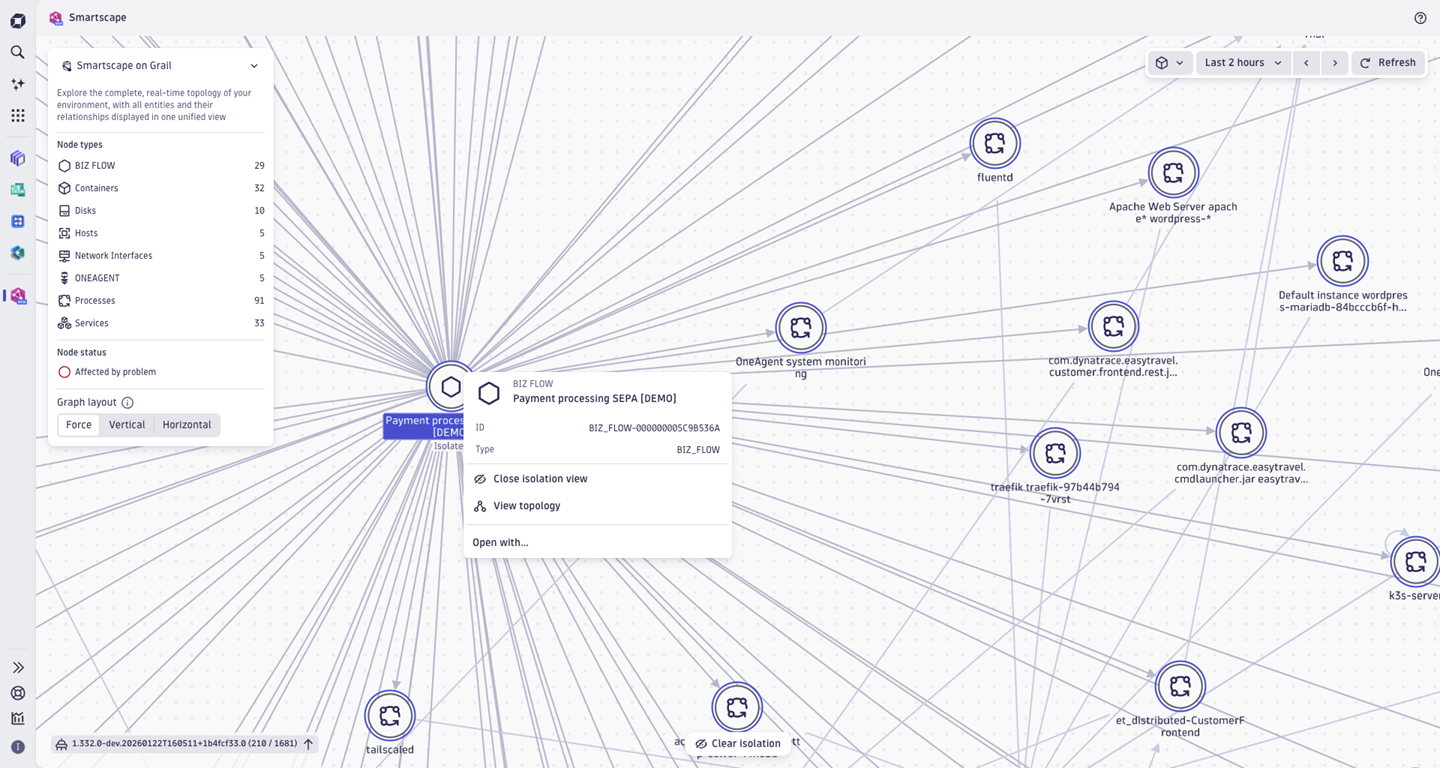1440x768 pixels.
Task: Select the Vertical graph layout
Action: (x=127, y=424)
